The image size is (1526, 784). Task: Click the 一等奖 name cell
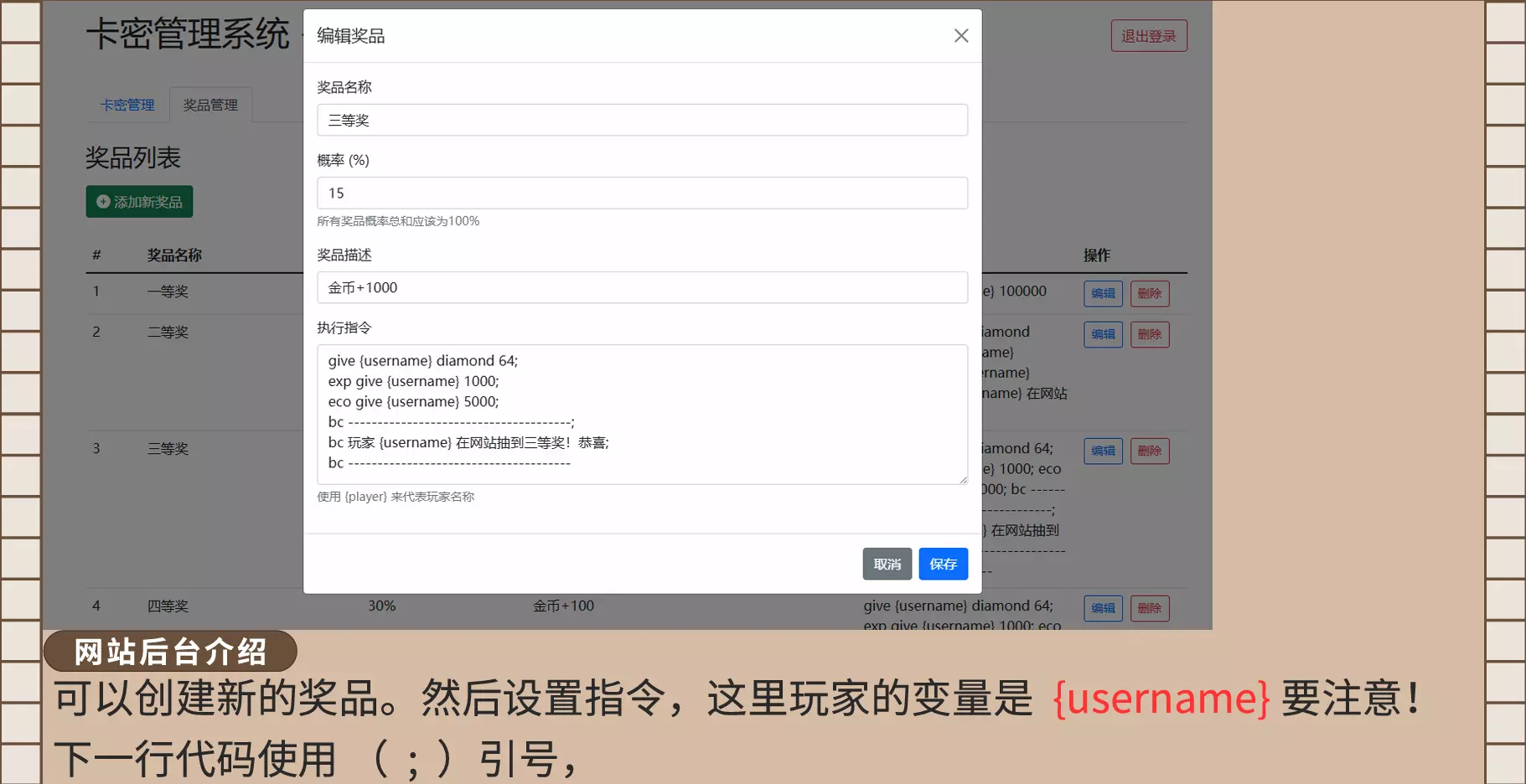168,291
